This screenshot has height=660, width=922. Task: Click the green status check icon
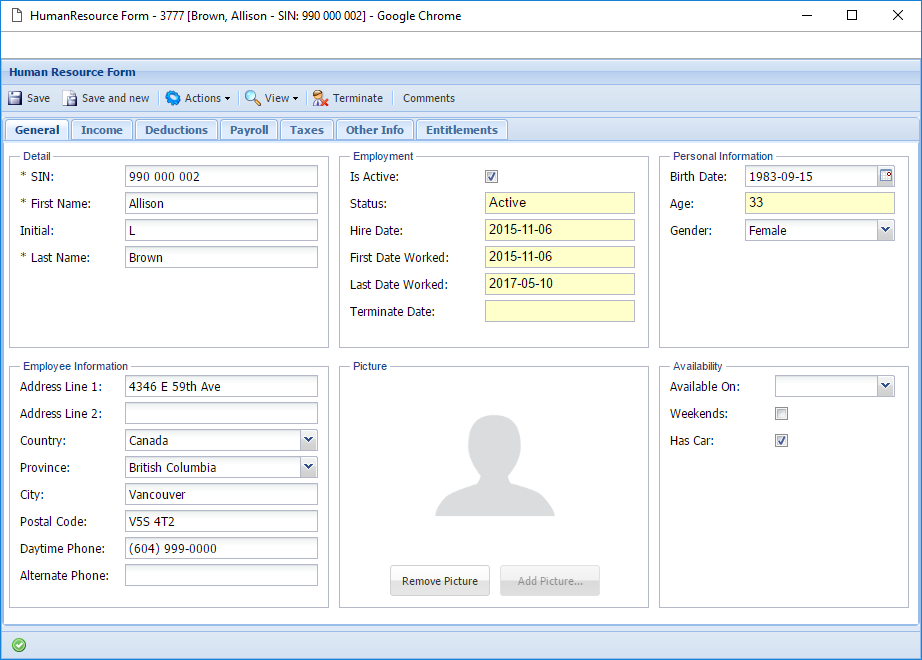(x=19, y=645)
